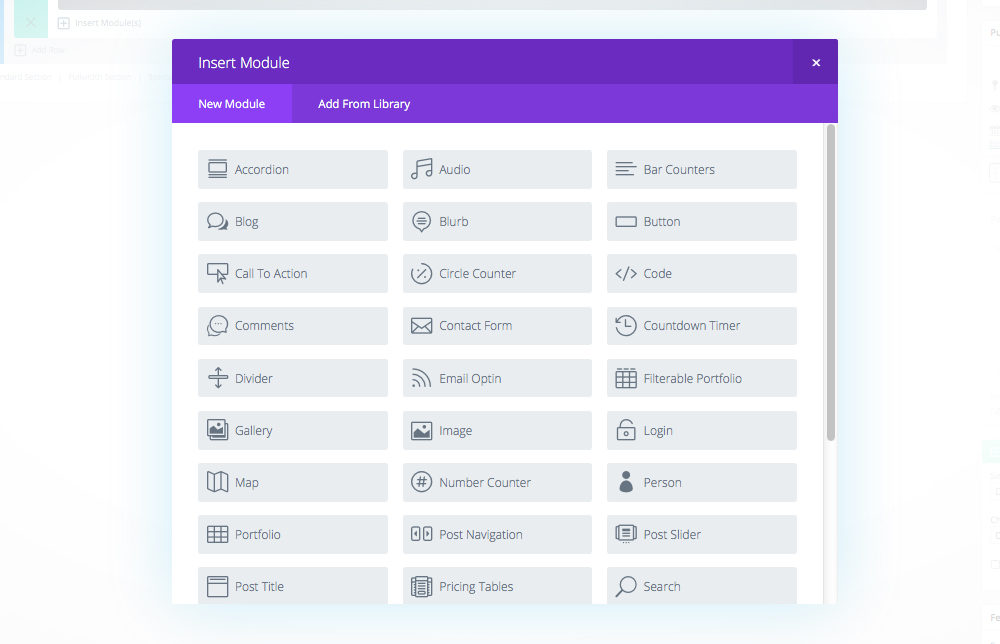This screenshot has height=644, width=1000.
Task: Choose the Blog speech bubble icon
Action: (x=217, y=222)
